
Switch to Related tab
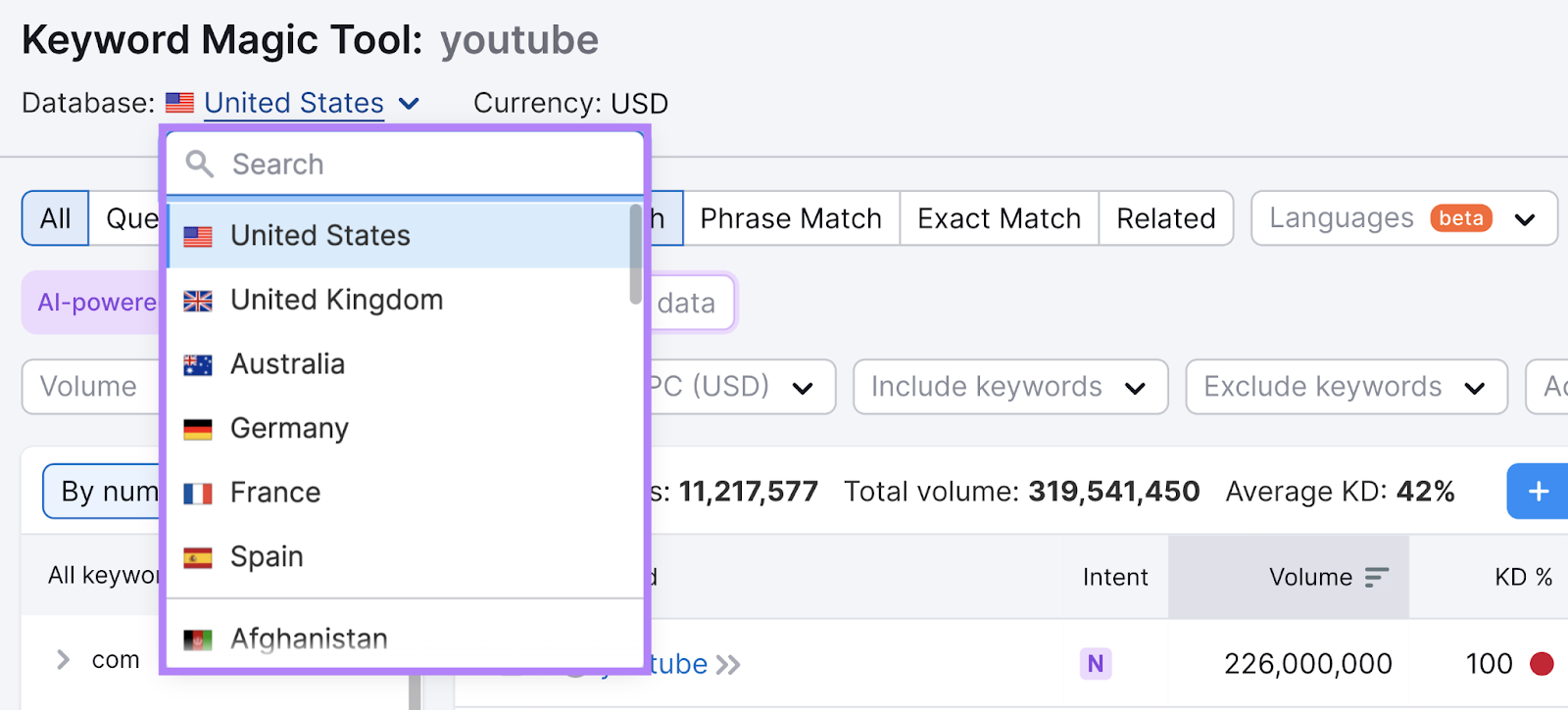(x=1166, y=218)
